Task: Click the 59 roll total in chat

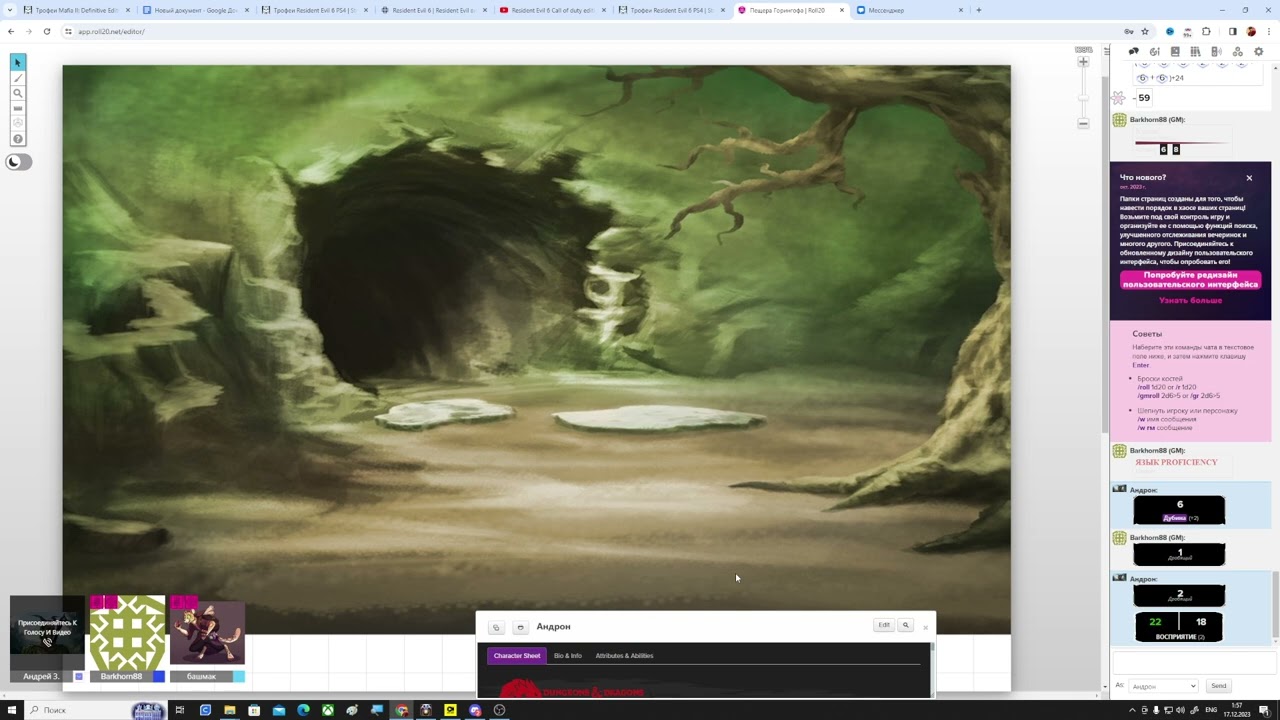Action: click(1144, 98)
